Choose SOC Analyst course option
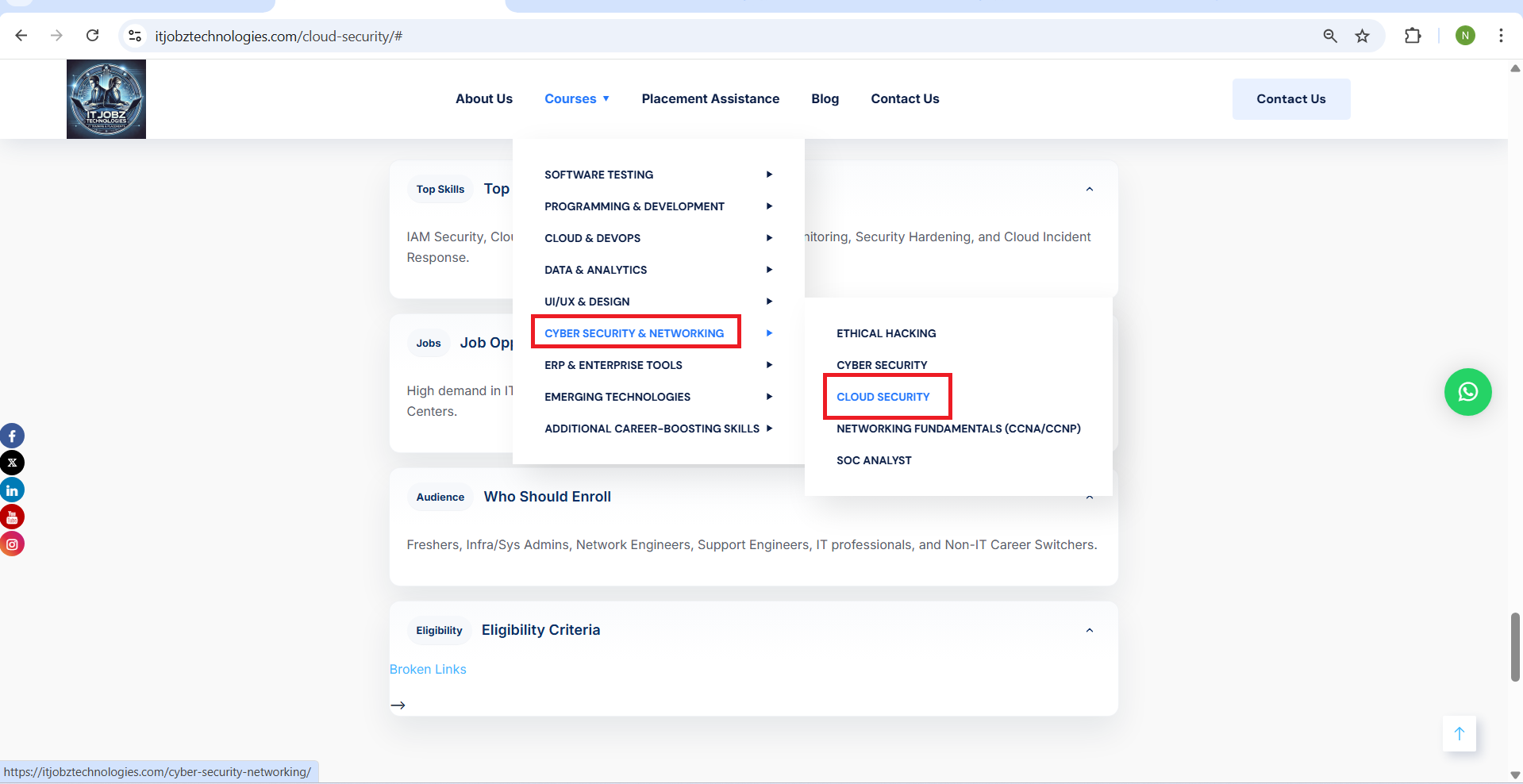 pos(874,460)
